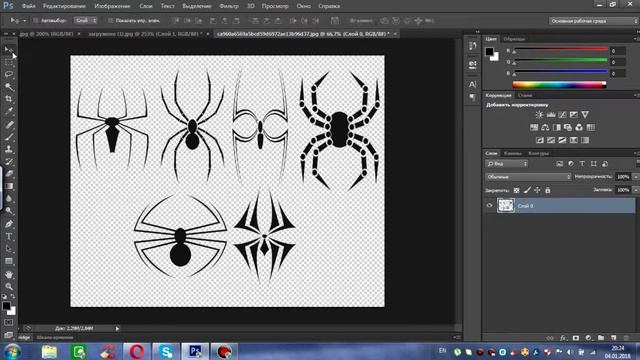This screenshot has height=360, width=640.
Task: Add Curves adjustment
Action: point(562,115)
